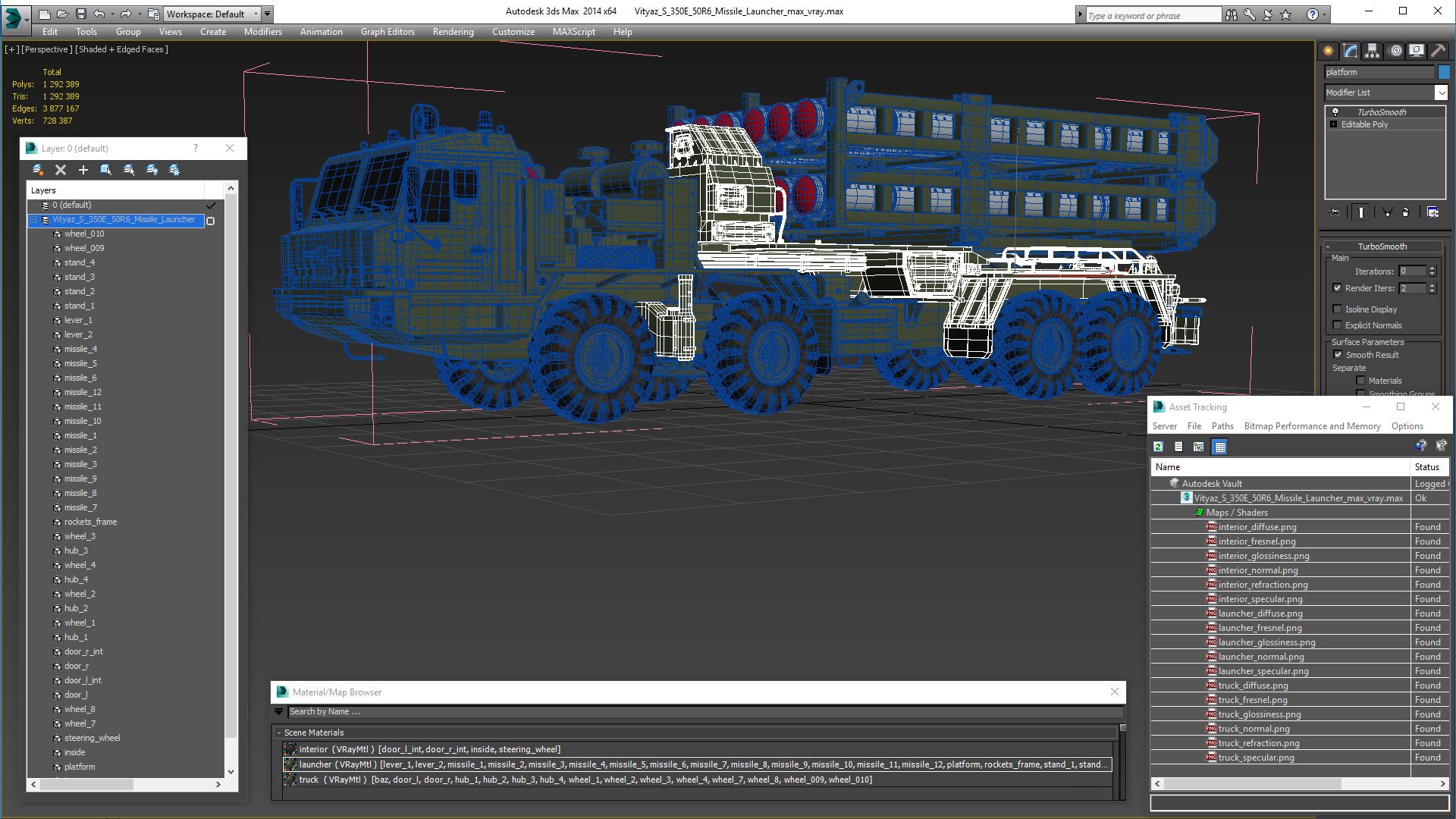Screen dimensions: 1456x819
Task: Enable Isoline Display checkbox
Action: point(1338,309)
